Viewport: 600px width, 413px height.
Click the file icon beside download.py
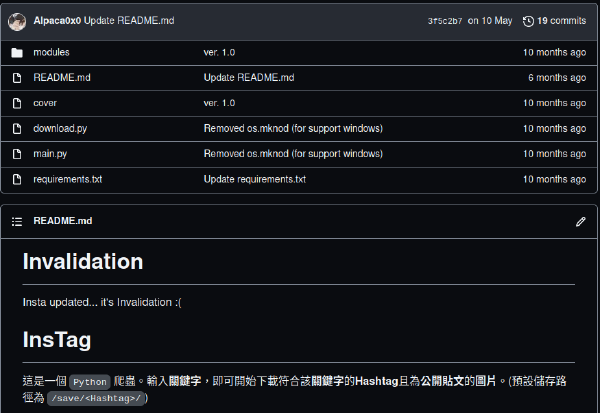tap(17, 128)
